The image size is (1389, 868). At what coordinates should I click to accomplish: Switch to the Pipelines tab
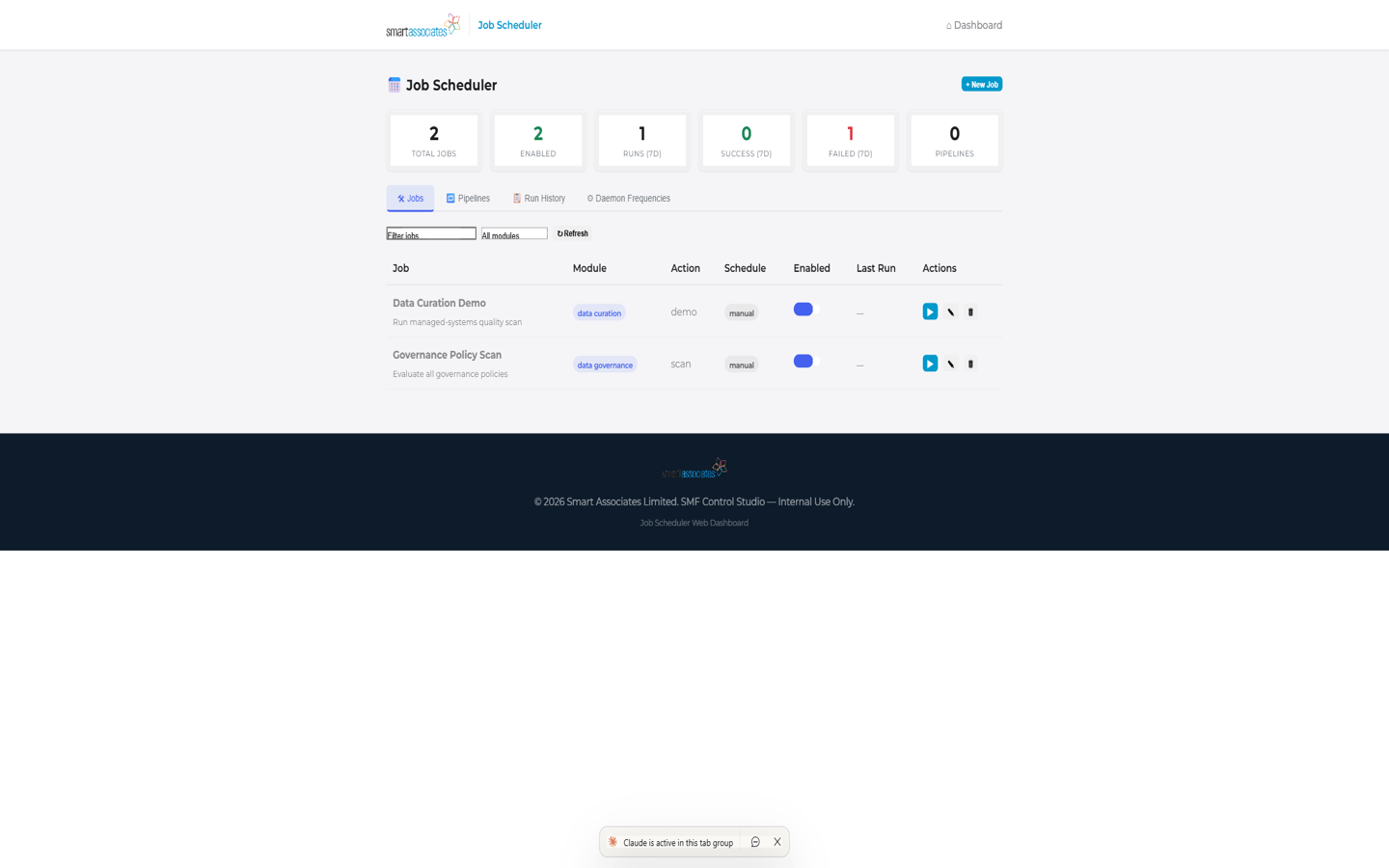pyautogui.click(x=468, y=199)
